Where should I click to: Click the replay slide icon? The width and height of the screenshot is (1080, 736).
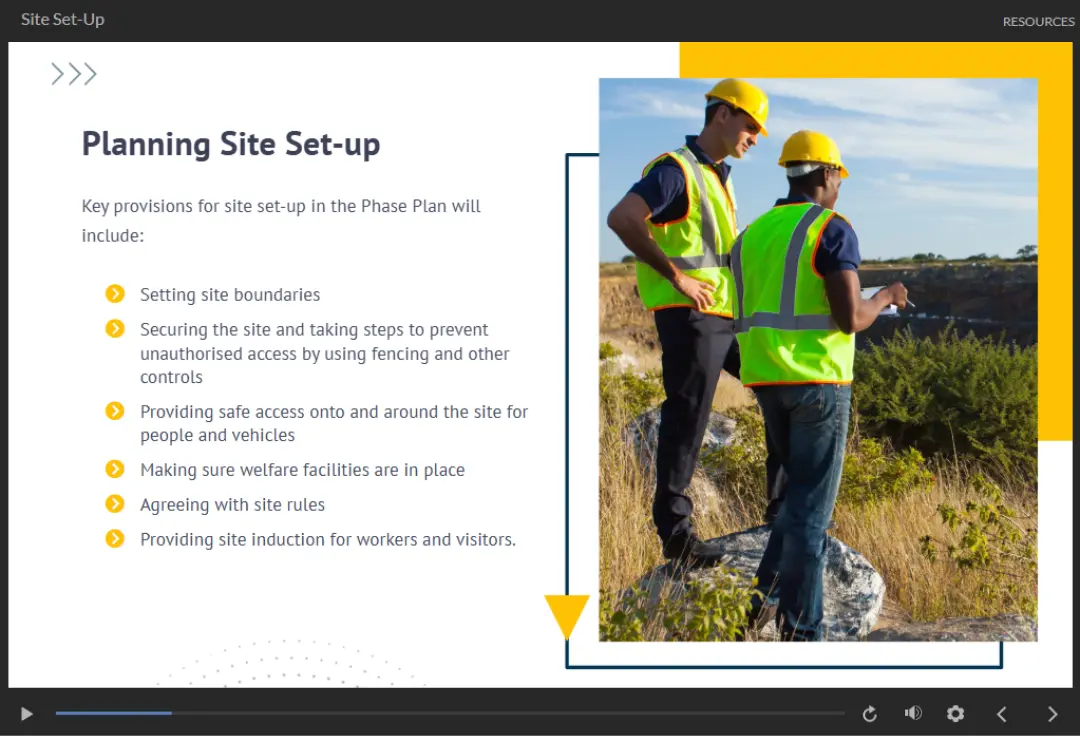click(869, 713)
